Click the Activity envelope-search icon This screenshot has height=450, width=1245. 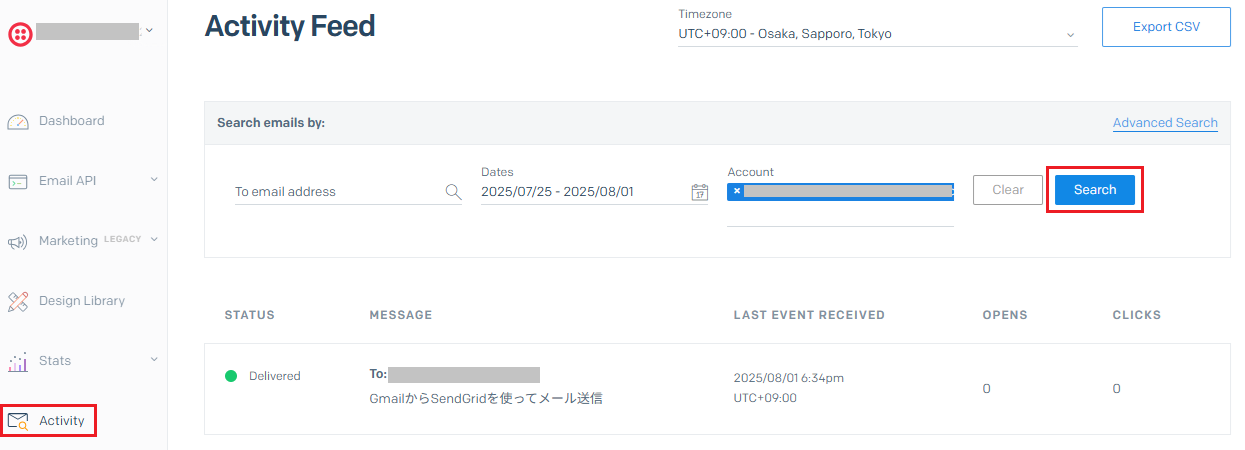[x=18, y=421]
